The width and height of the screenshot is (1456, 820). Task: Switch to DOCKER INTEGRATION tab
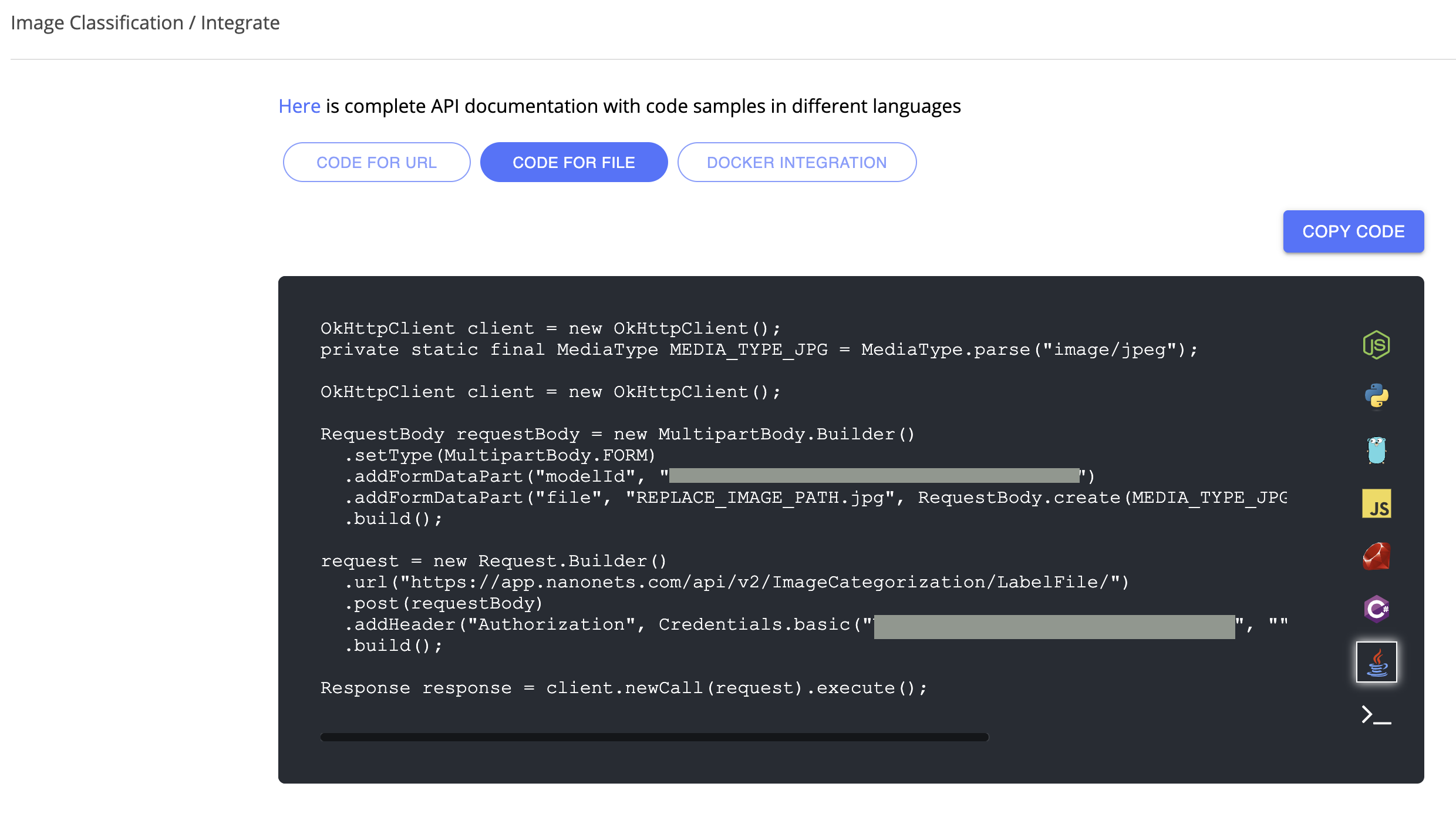tap(797, 162)
